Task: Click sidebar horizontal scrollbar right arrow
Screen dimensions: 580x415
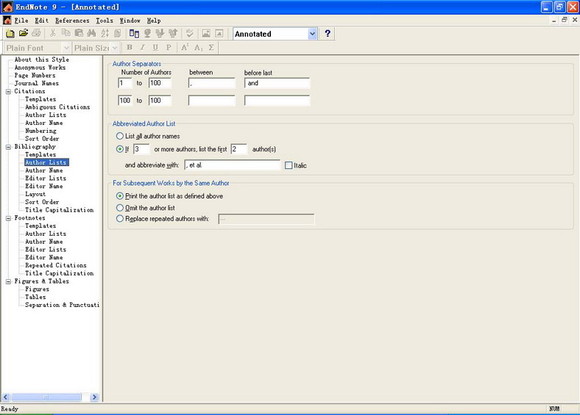Action: pyautogui.click(x=94, y=397)
